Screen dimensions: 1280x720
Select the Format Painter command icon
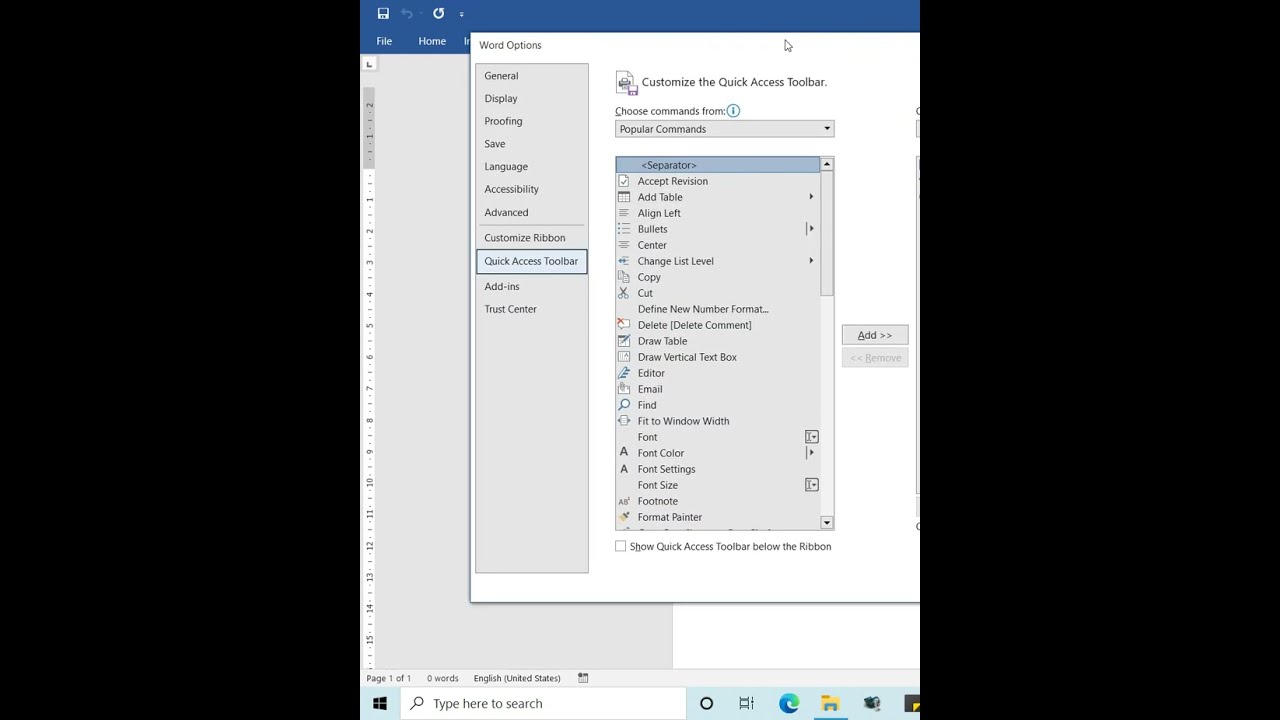click(624, 517)
